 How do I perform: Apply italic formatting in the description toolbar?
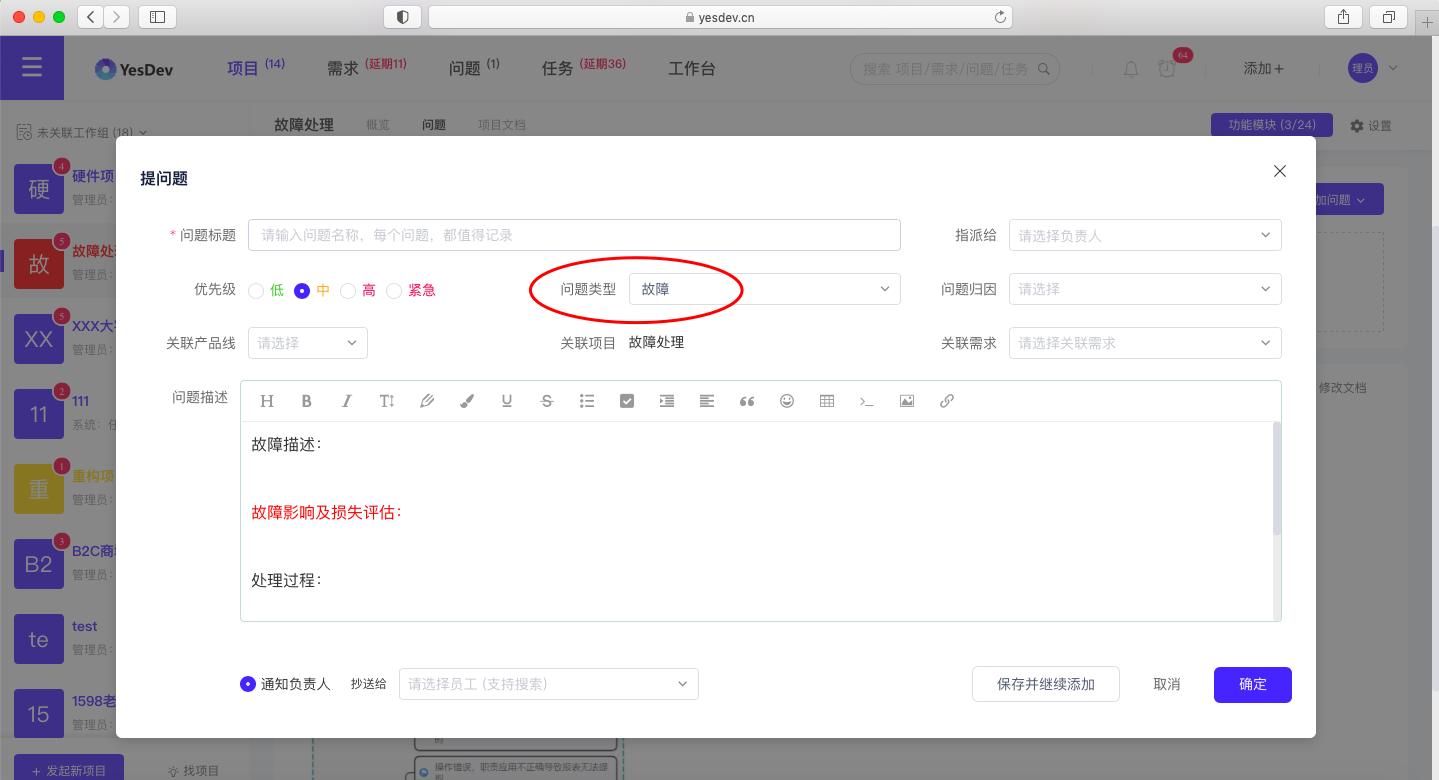pos(347,400)
